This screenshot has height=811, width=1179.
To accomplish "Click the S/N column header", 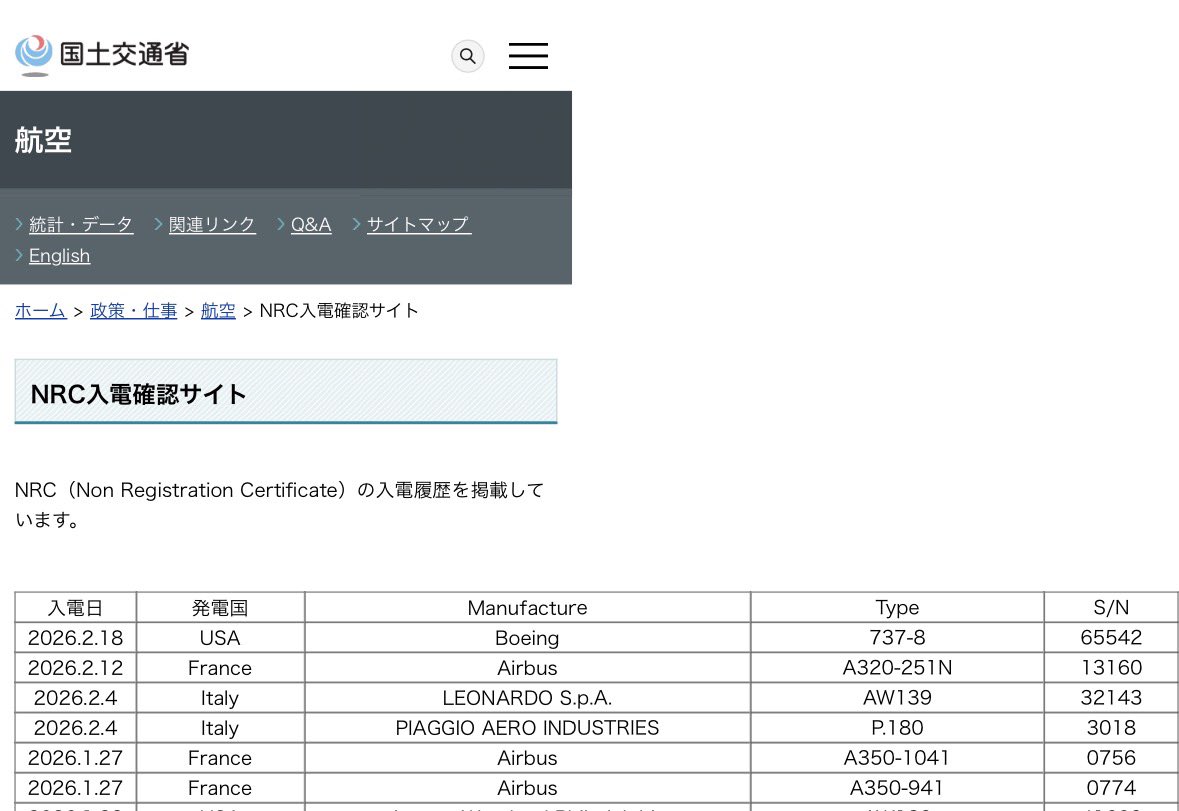I will point(1111,607).
